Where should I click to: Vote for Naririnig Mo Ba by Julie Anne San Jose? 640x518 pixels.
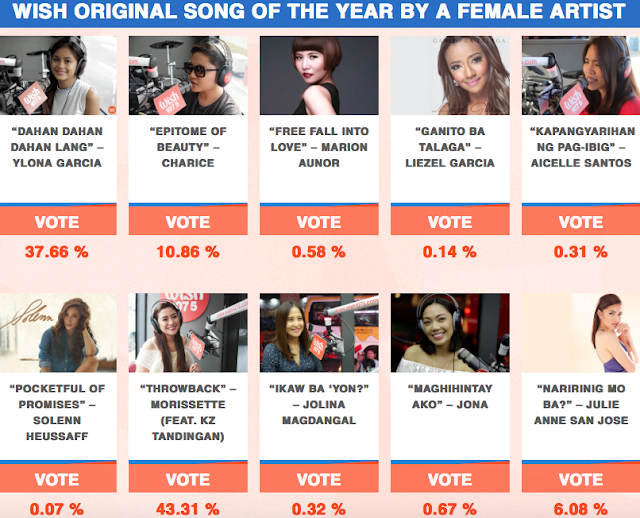point(581,478)
